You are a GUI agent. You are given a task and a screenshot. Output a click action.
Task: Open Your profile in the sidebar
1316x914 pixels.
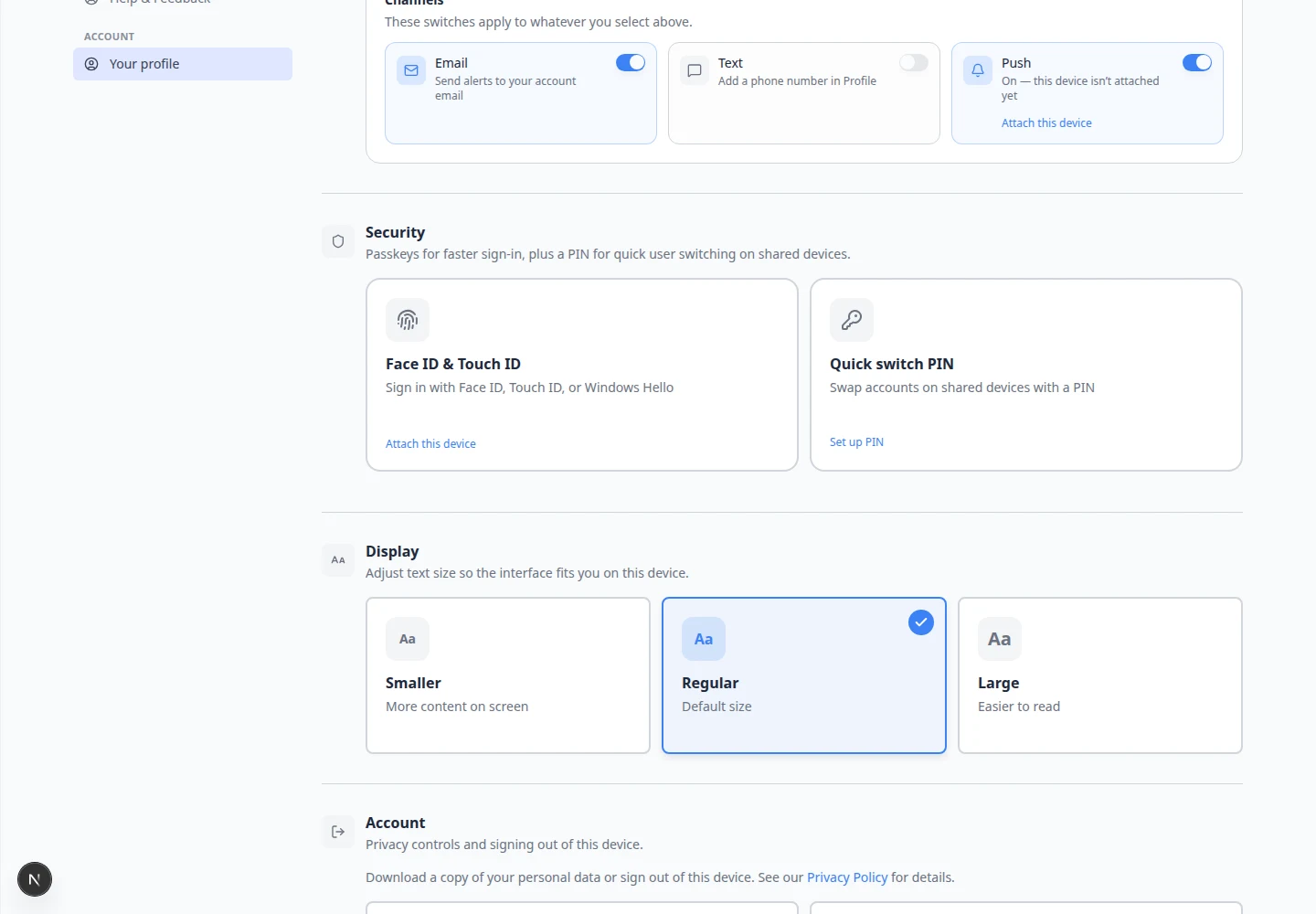click(183, 64)
